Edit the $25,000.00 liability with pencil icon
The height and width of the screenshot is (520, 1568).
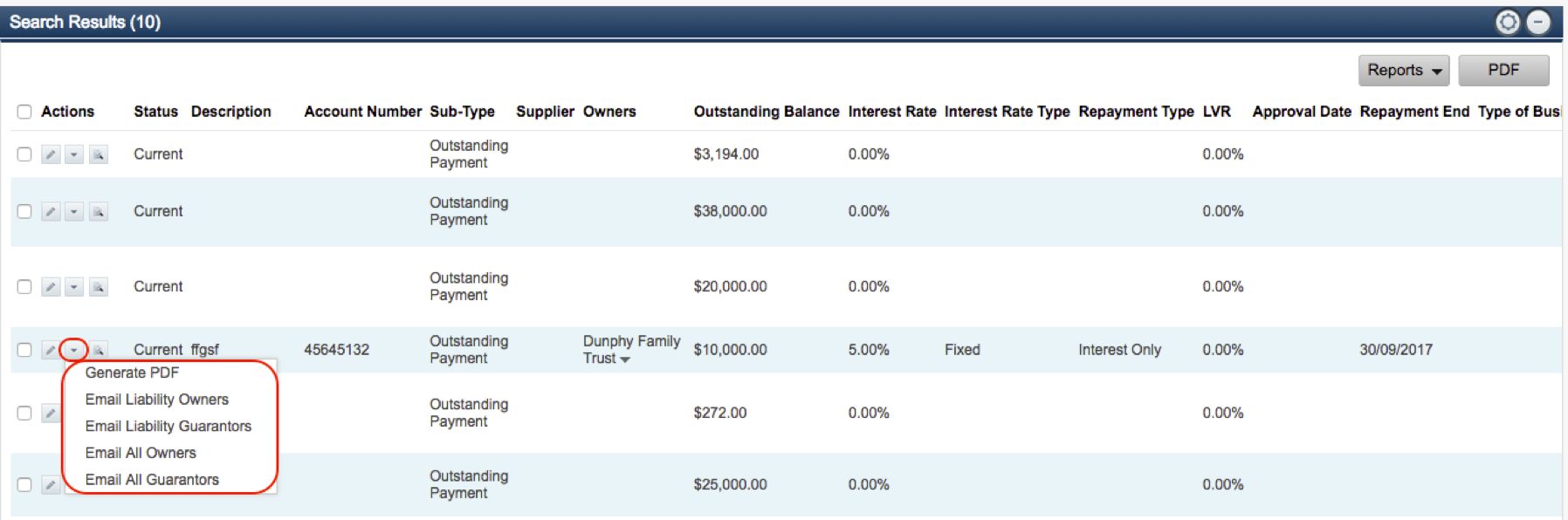[x=51, y=485]
